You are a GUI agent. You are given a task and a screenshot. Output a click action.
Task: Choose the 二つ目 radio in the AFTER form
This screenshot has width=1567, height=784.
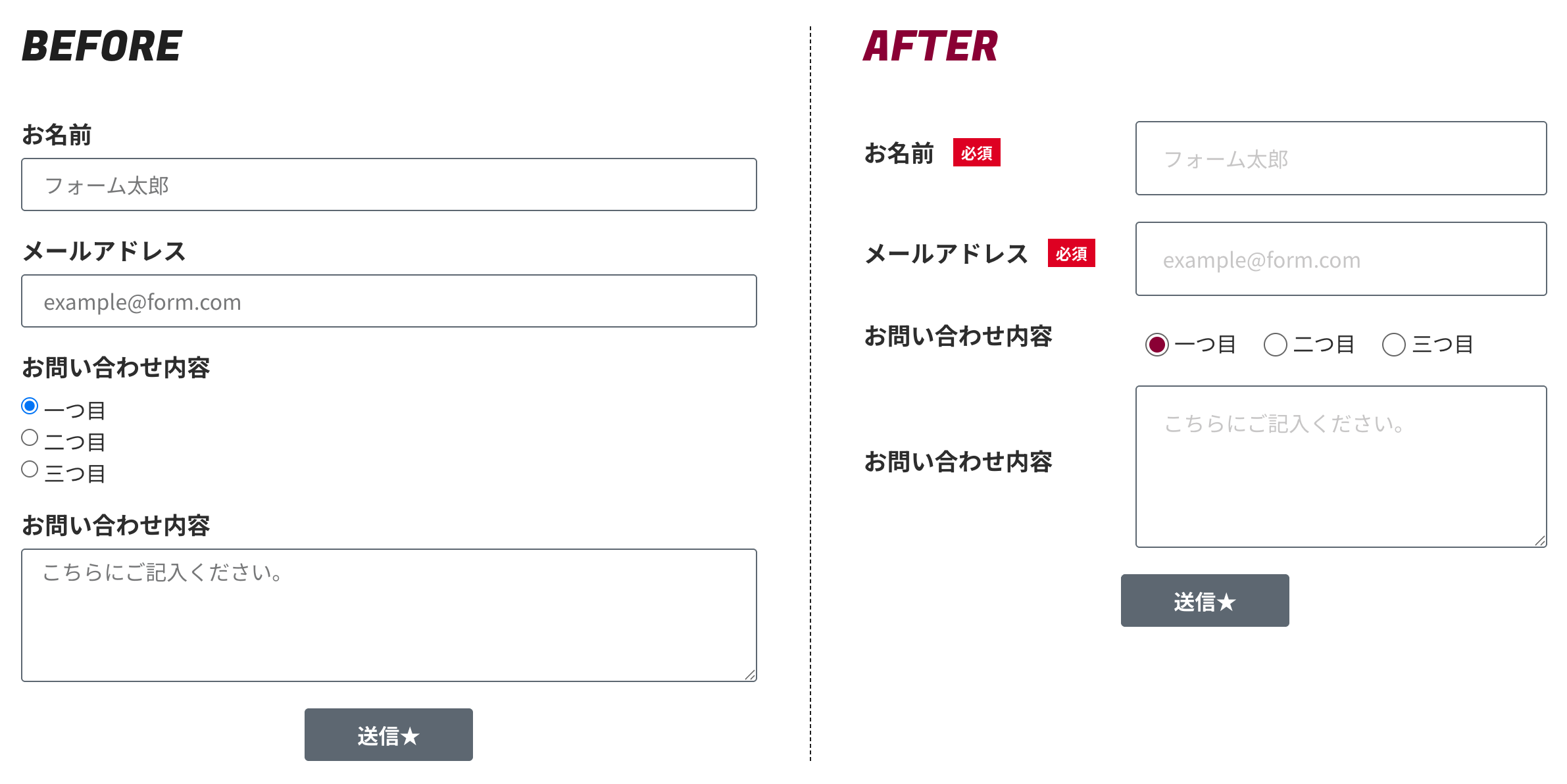coord(1276,345)
